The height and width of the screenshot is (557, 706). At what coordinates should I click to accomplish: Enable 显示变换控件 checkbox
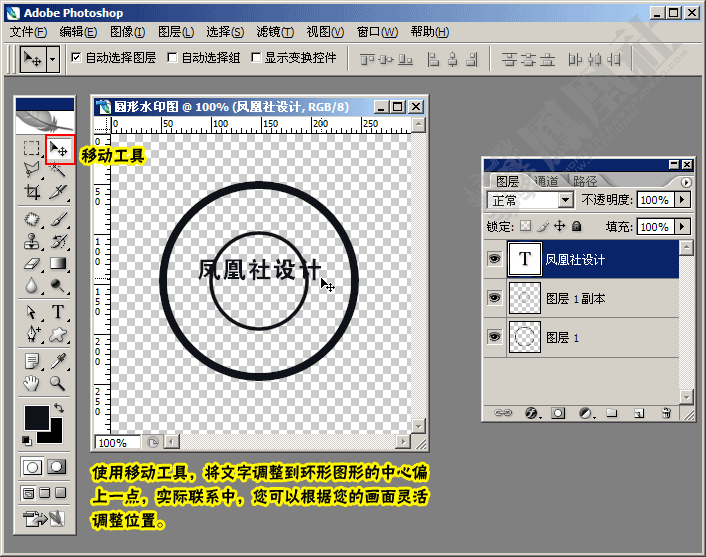[256, 57]
